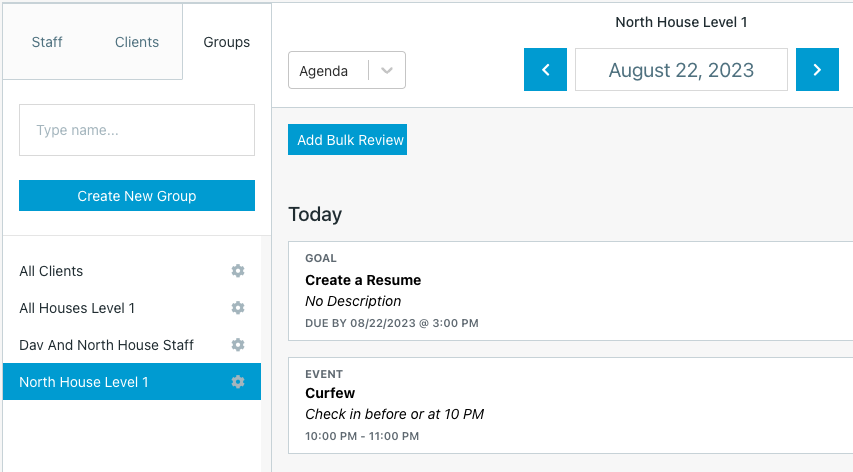Open the August 22, 2023 date picker
The height and width of the screenshot is (472, 853).
[681, 70]
